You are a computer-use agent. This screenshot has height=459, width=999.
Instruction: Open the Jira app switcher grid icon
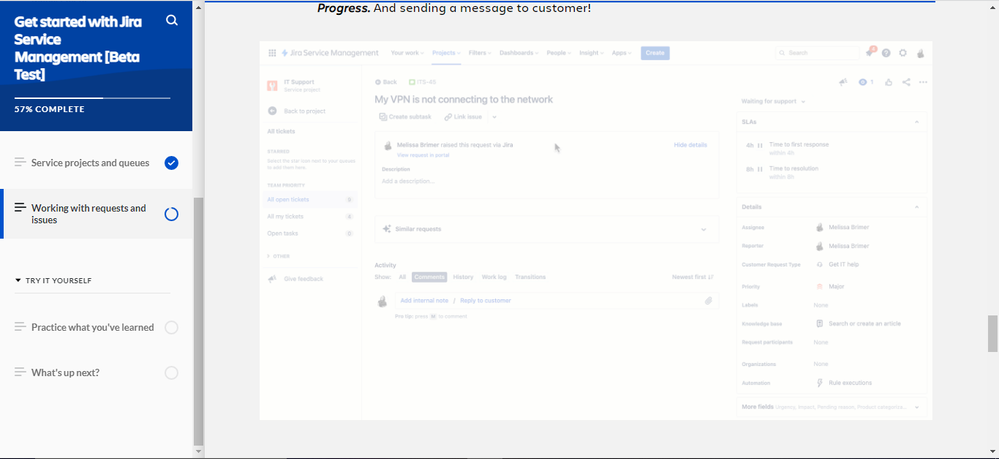point(272,53)
